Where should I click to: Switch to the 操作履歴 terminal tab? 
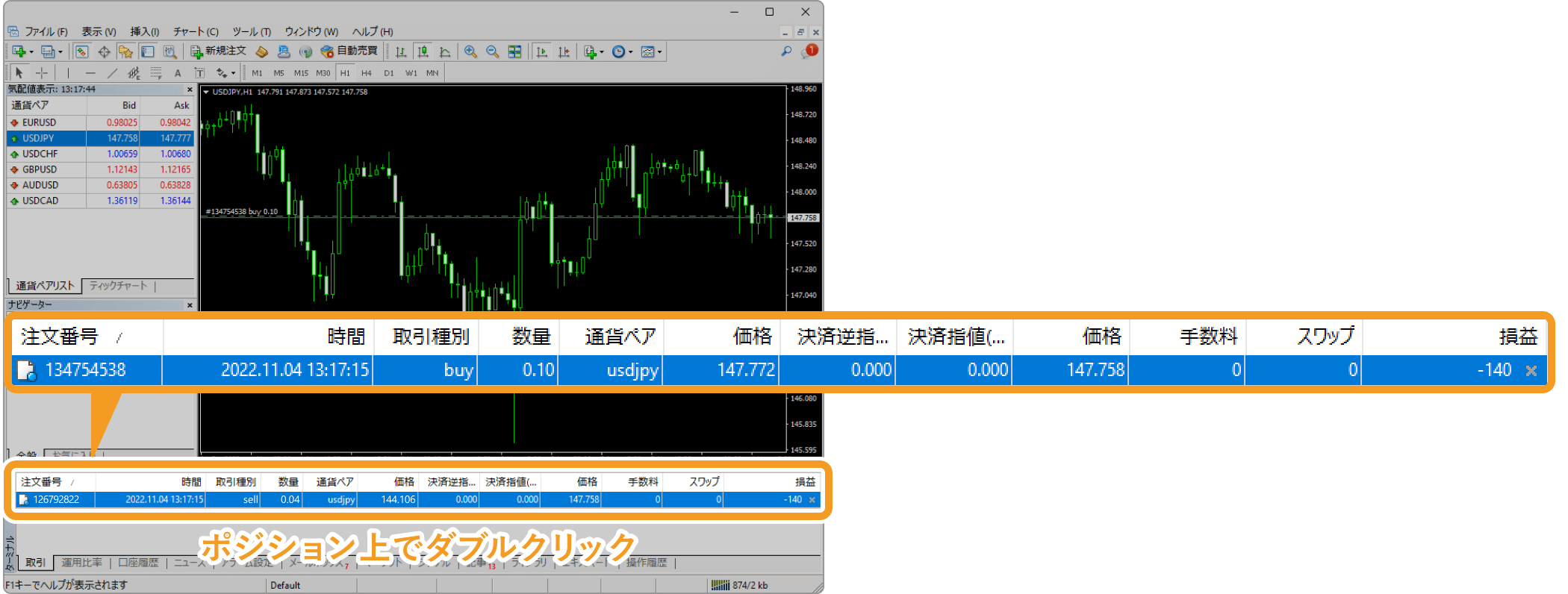[647, 563]
